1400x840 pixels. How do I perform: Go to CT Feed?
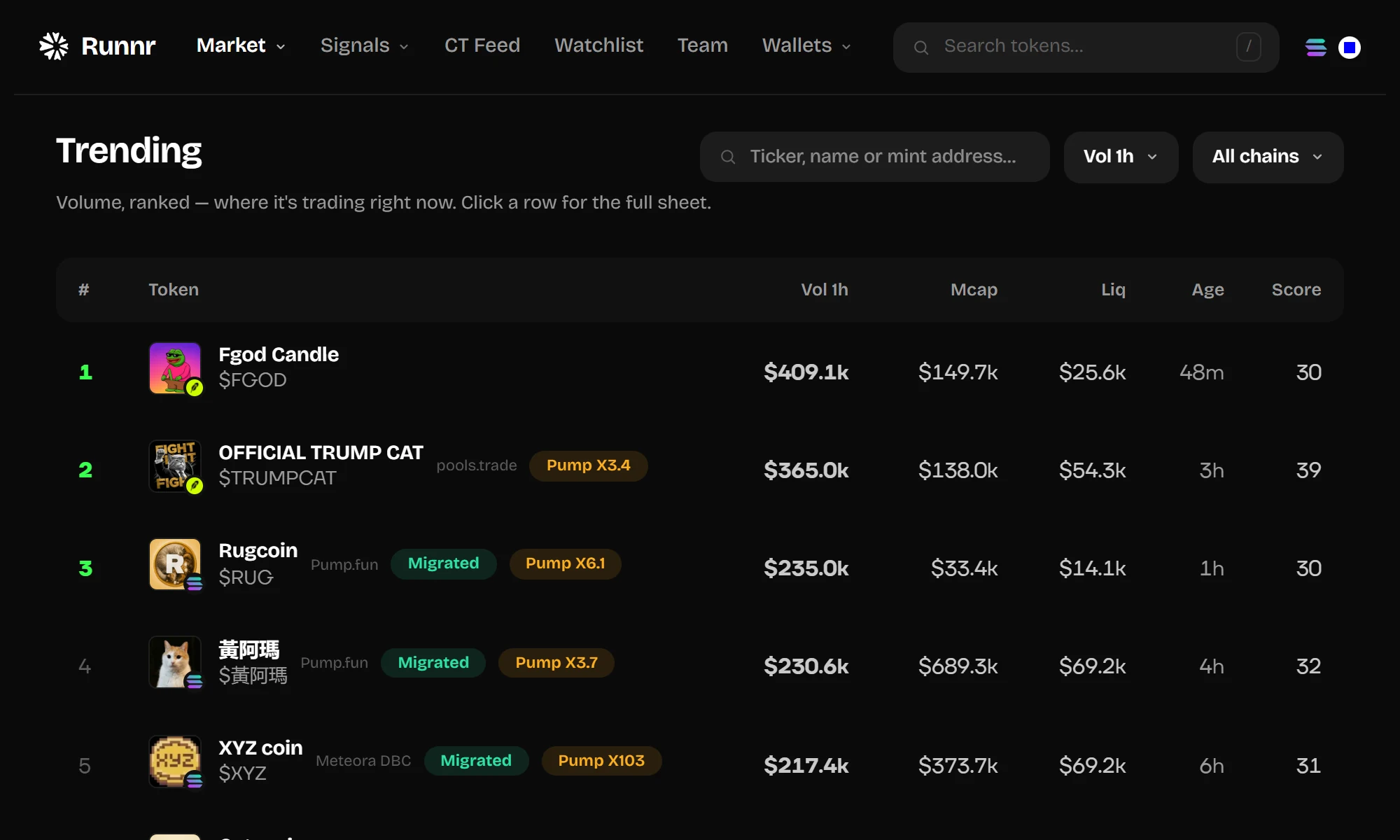point(482,45)
